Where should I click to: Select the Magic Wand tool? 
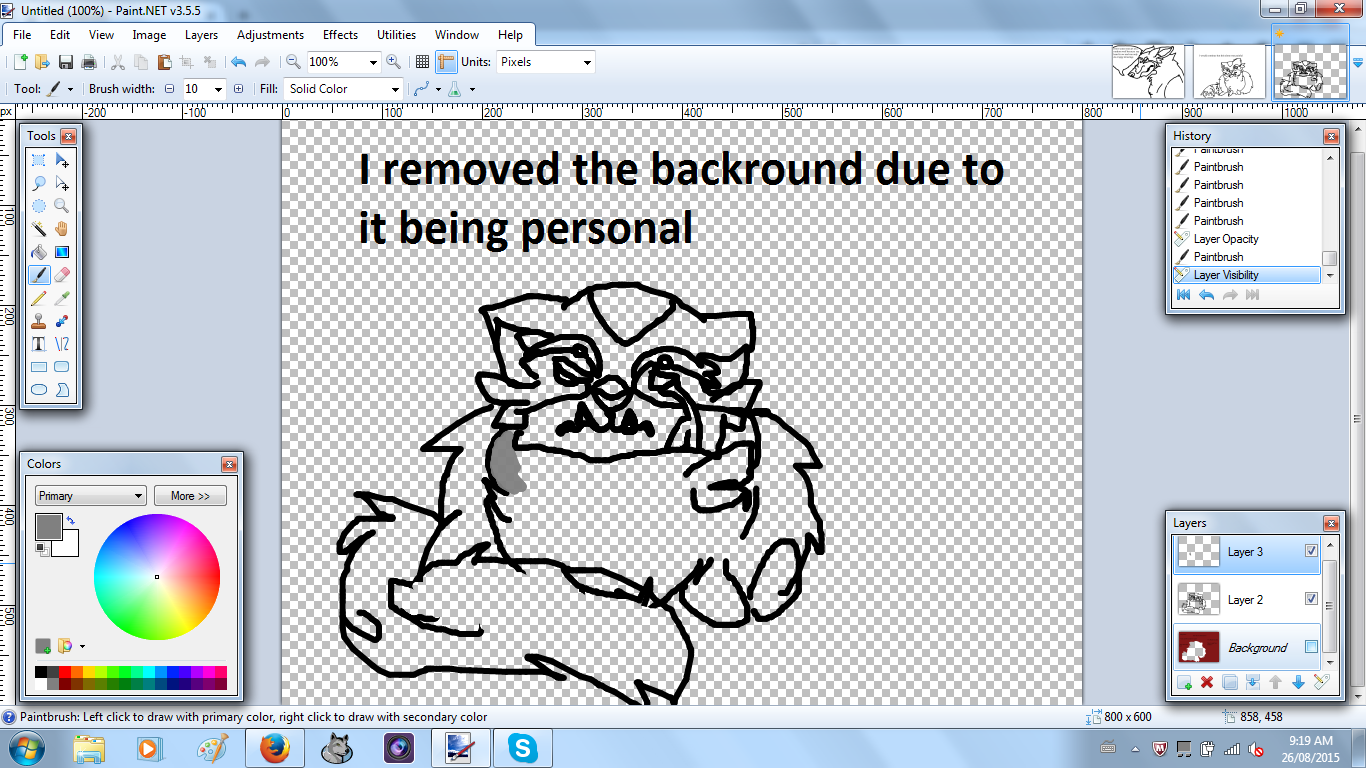click(x=39, y=229)
